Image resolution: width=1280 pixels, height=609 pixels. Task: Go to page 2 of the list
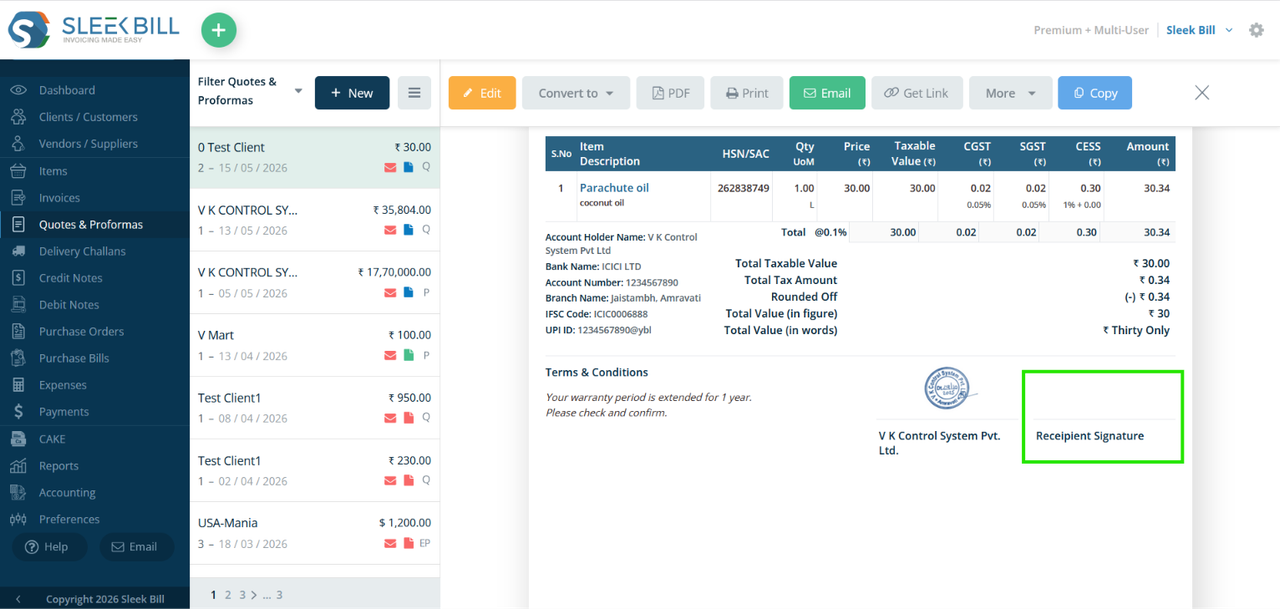tap(228, 595)
